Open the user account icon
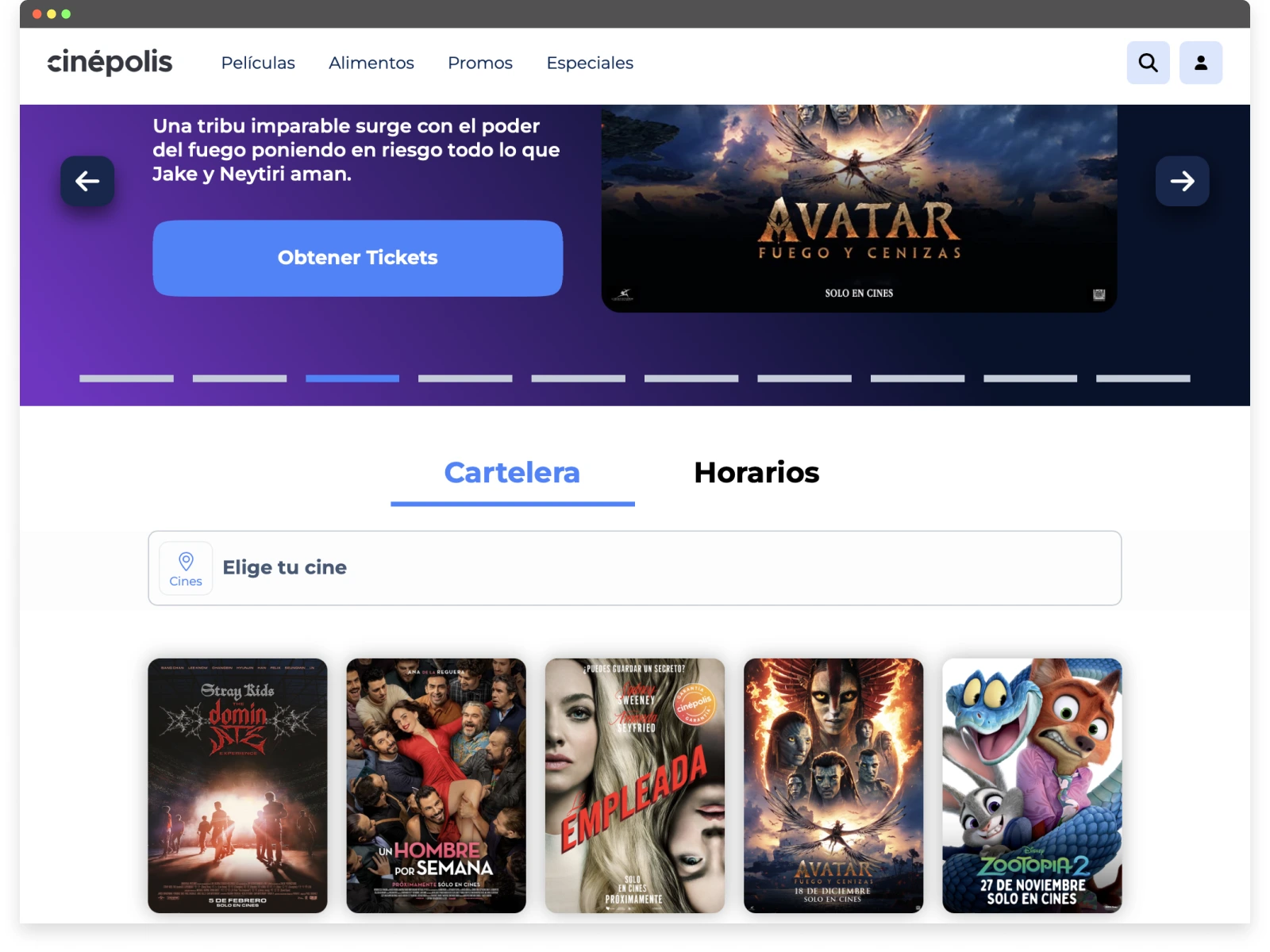This screenshot has width=1270, height=952. click(1200, 63)
